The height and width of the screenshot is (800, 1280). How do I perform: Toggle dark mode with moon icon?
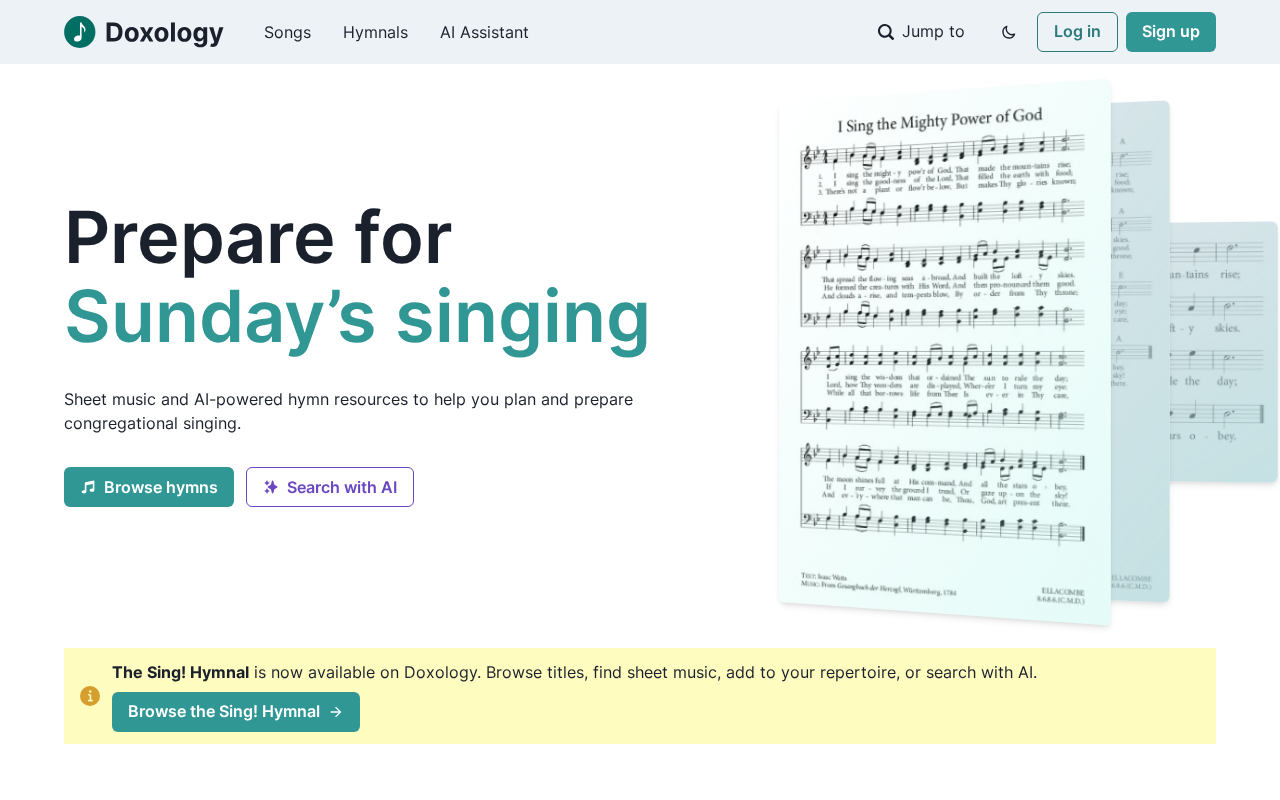1008,32
